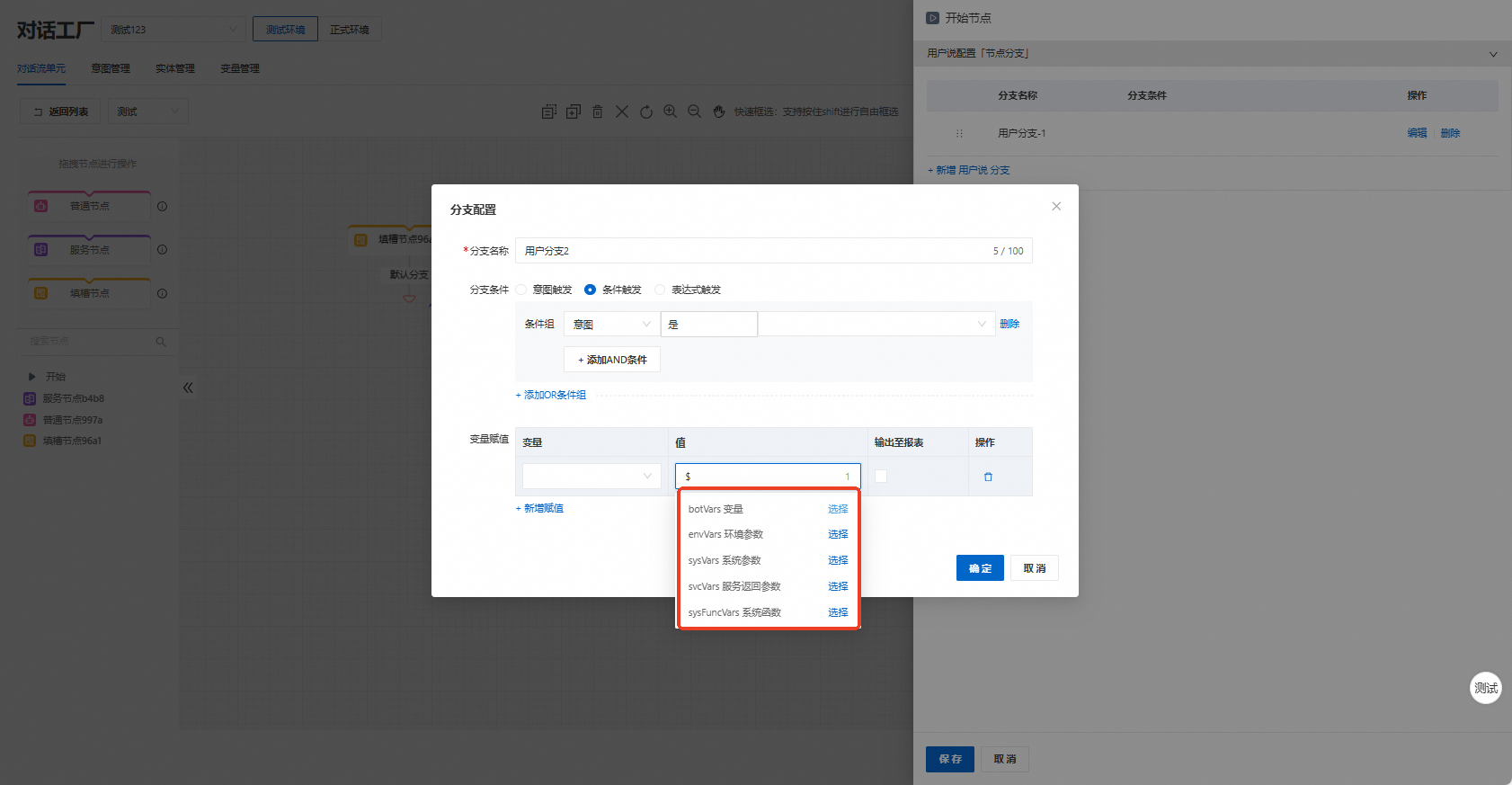Collapse the left sidebar with double-chevron icon
1512x785 pixels.
click(188, 388)
